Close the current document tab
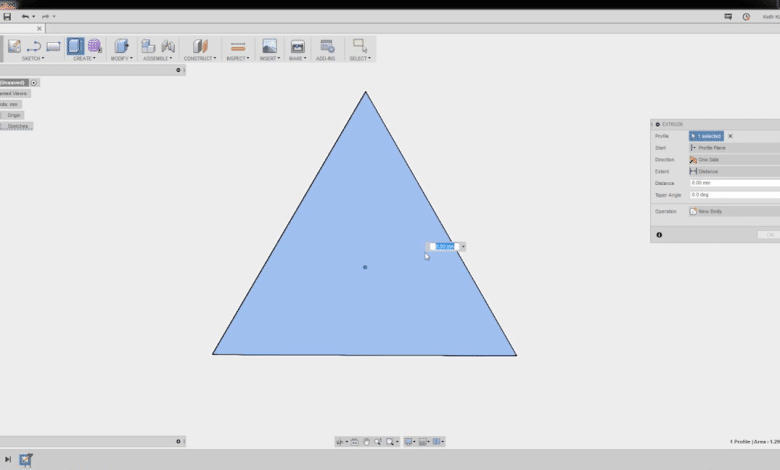The image size is (780, 470). click(39, 28)
